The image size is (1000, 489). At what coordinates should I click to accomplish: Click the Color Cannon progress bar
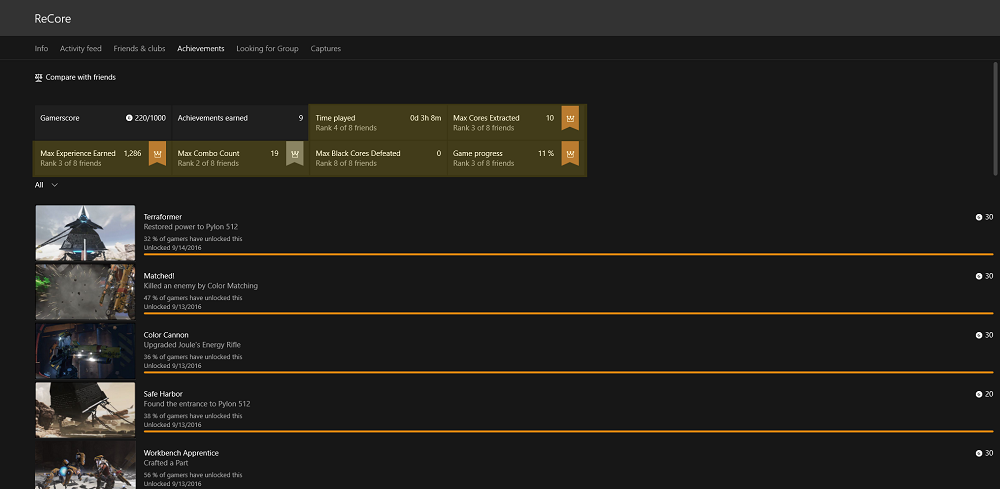coord(568,372)
